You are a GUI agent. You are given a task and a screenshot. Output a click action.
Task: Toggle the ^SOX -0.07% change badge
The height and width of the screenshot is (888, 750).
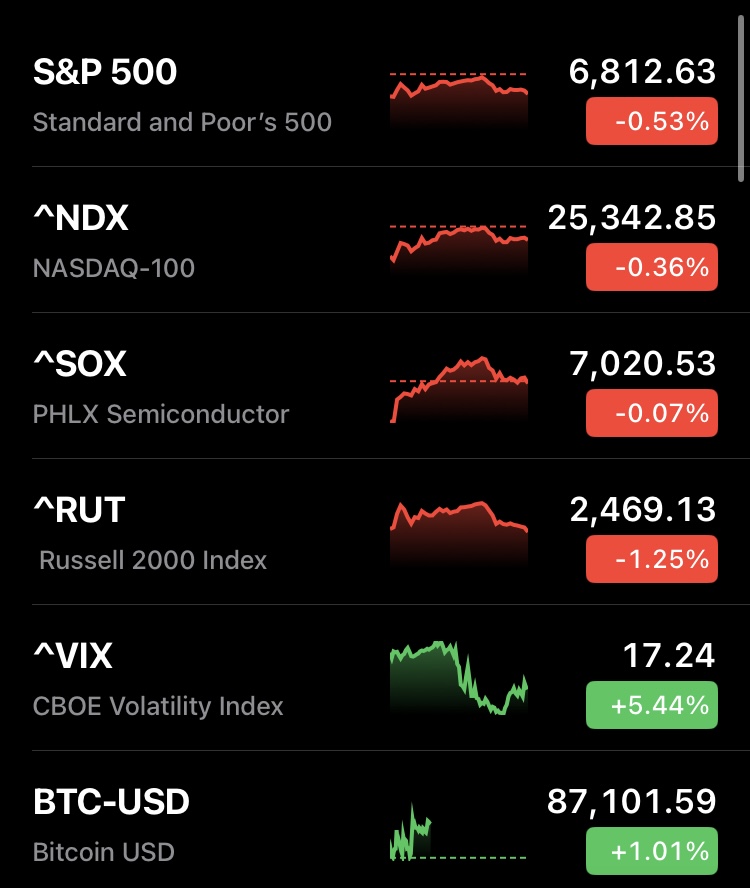(x=651, y=414)
